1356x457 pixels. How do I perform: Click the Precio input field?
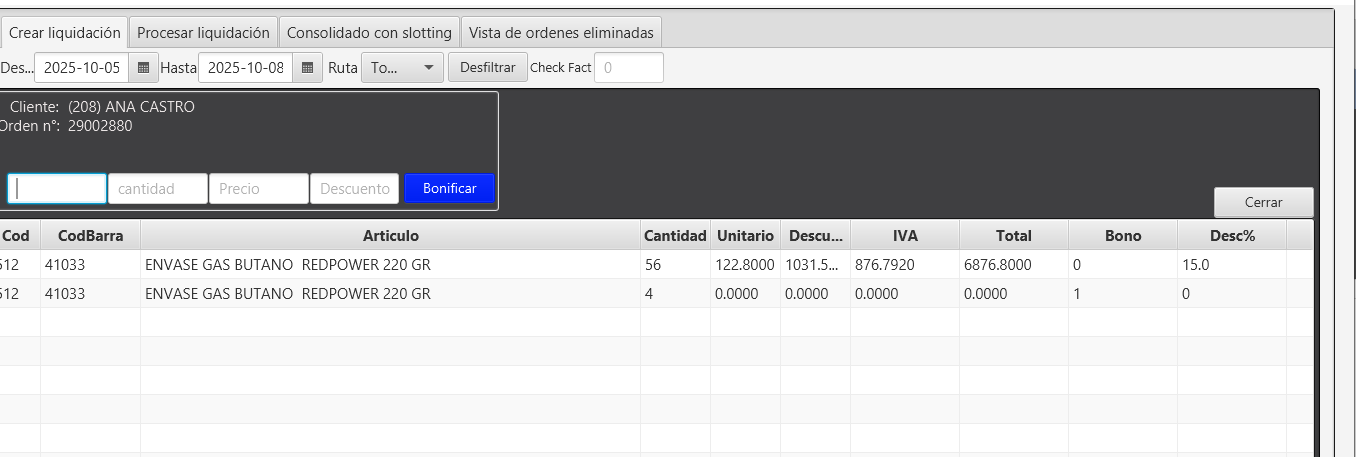click(258, 189)
